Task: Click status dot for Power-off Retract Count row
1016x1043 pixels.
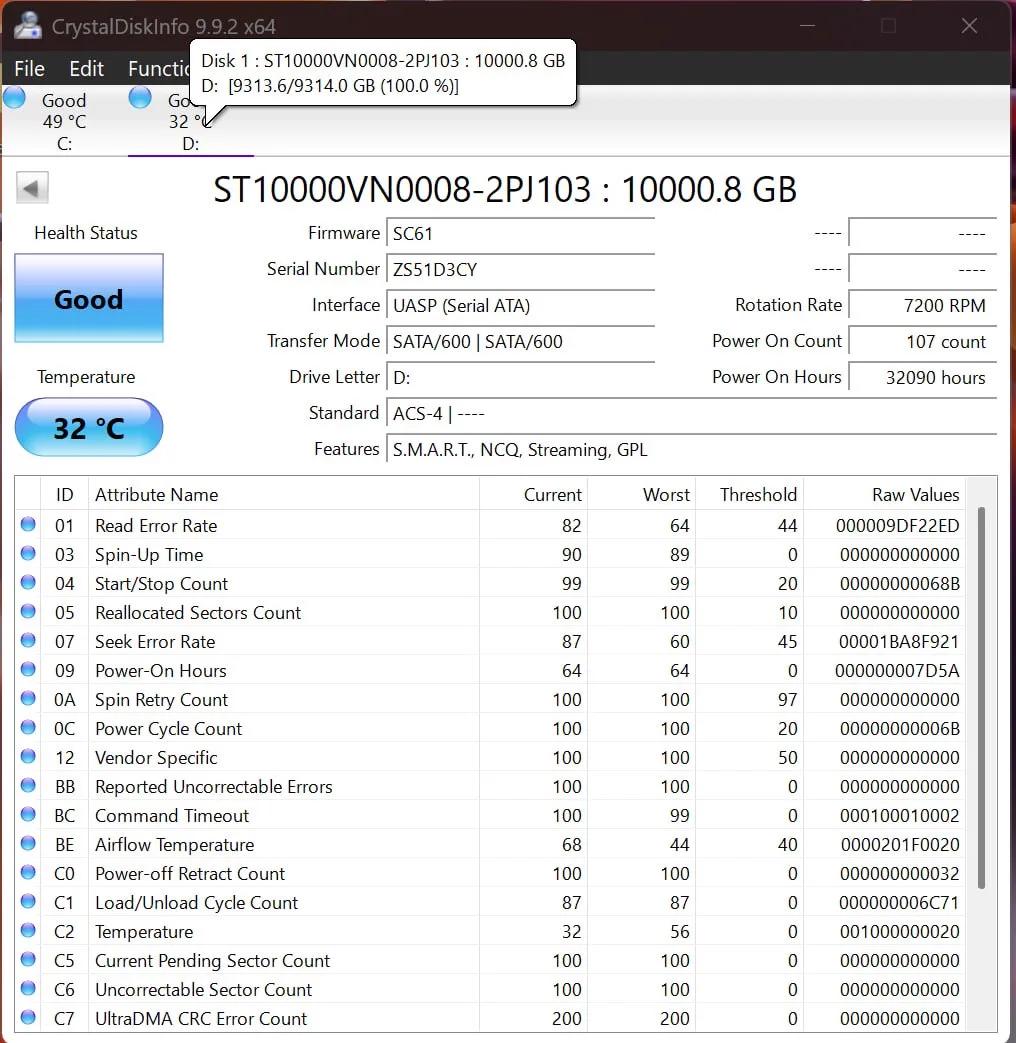Action: (28, 872)
